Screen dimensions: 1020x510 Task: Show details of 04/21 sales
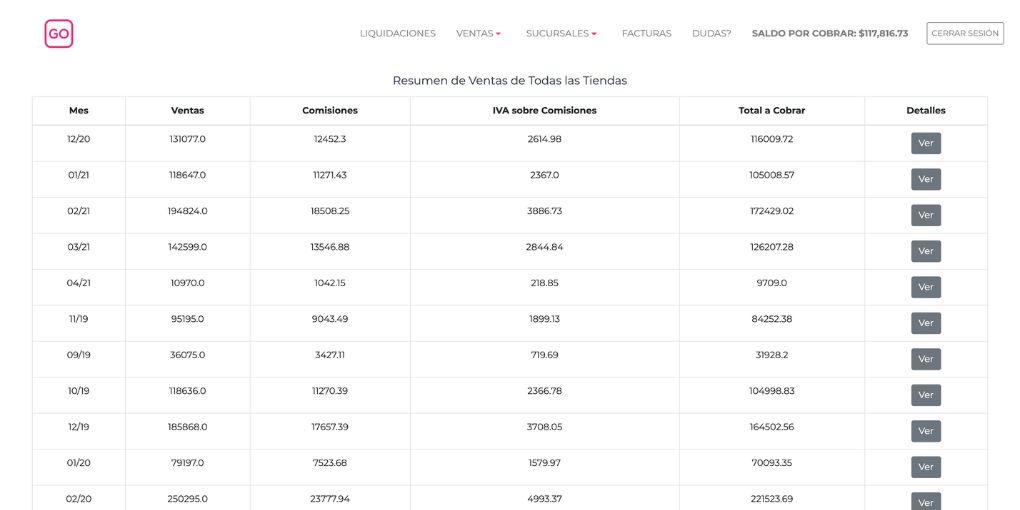(x=925, y=287)
